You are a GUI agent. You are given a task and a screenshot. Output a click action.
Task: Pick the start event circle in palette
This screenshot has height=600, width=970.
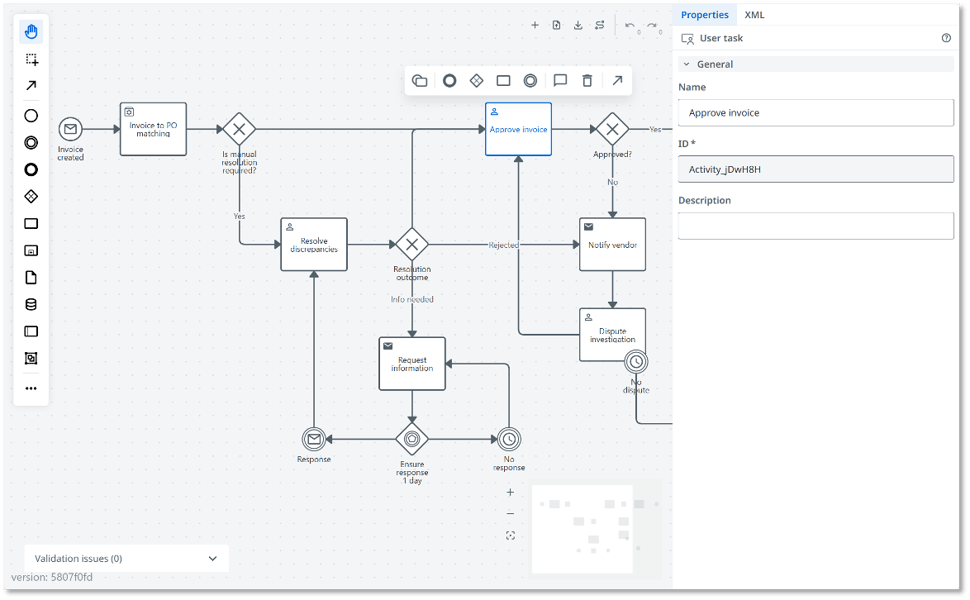pyautogui.click(x=31, y=116)
